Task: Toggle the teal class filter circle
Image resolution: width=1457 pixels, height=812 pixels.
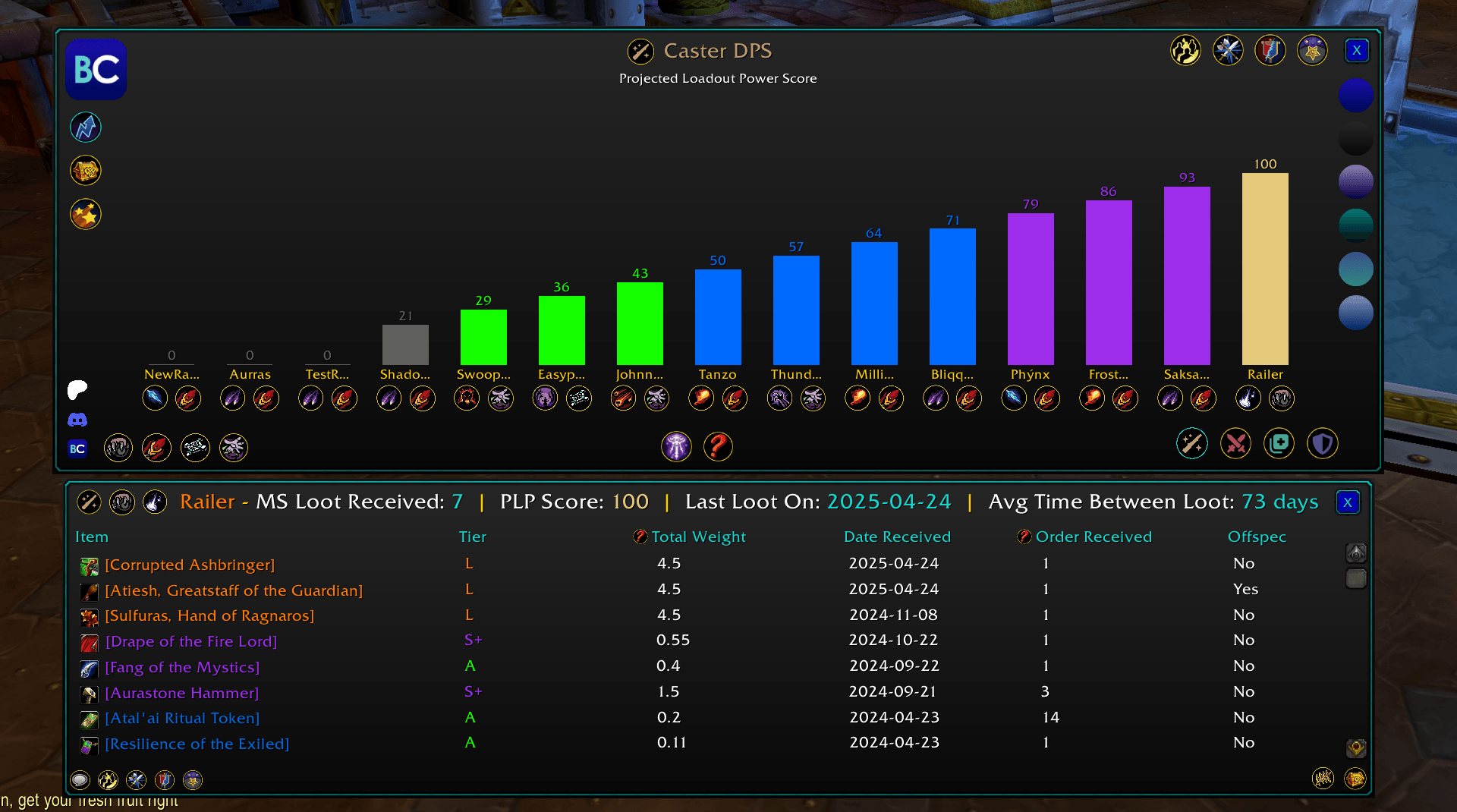Action: coord(1358,225)
